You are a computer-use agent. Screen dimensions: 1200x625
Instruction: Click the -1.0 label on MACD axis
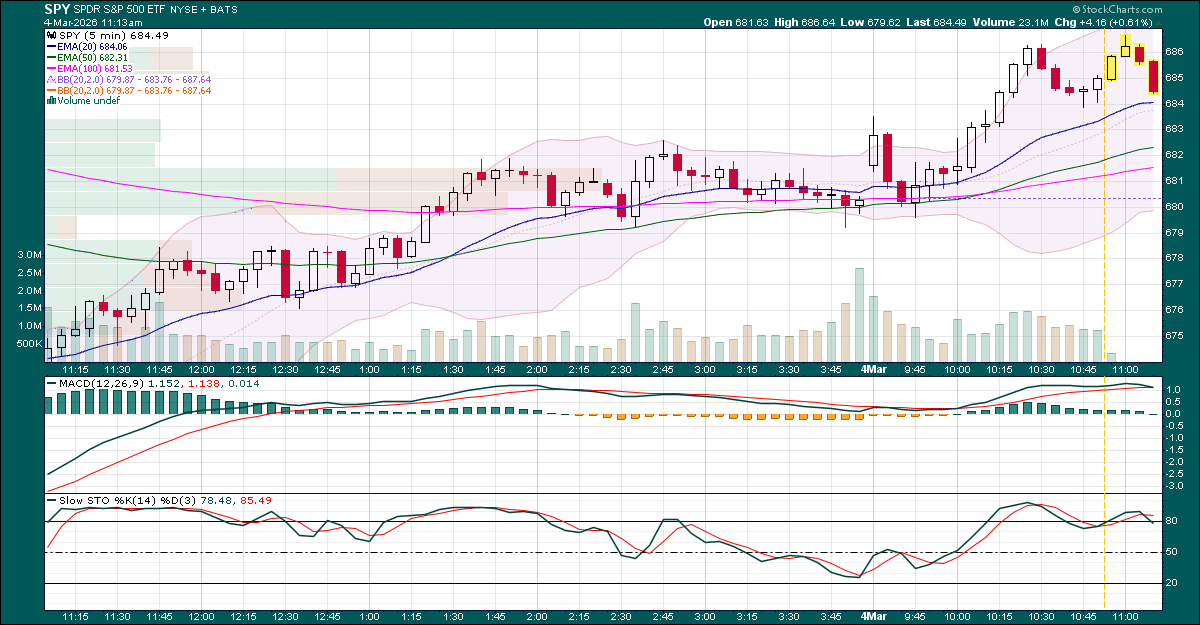1176,438
